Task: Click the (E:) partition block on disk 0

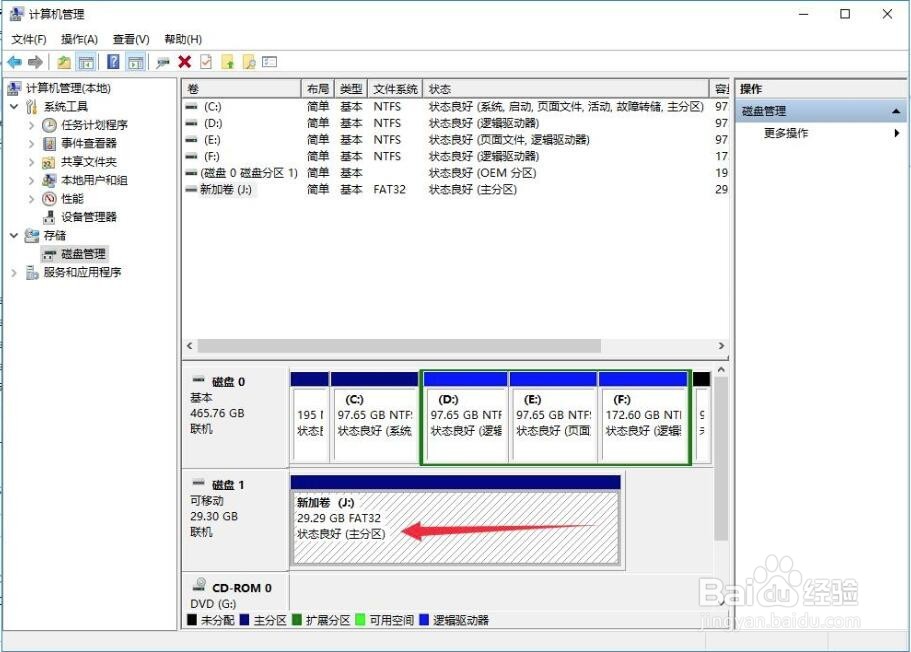Action: [553, 418]
